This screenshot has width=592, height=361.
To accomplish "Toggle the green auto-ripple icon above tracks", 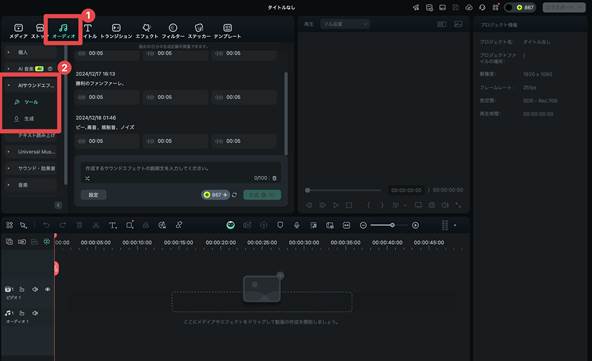I will pos(46,242).
